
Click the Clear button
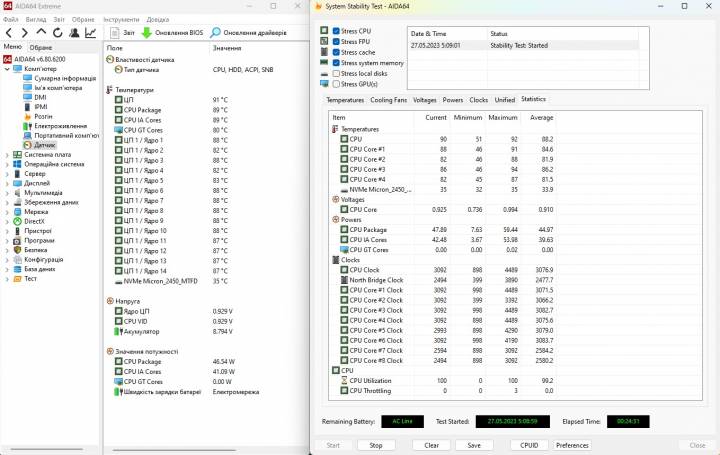(431, 445)
